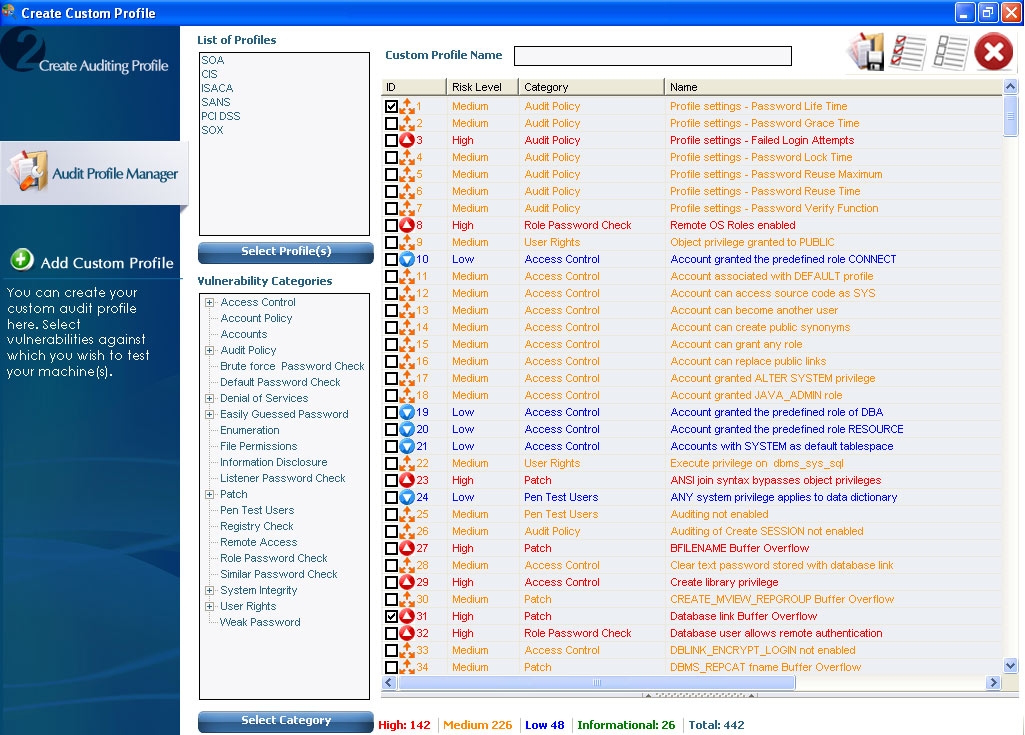Select the SANS profile
The image size is (1025, 735).
(x=216, y=102)
